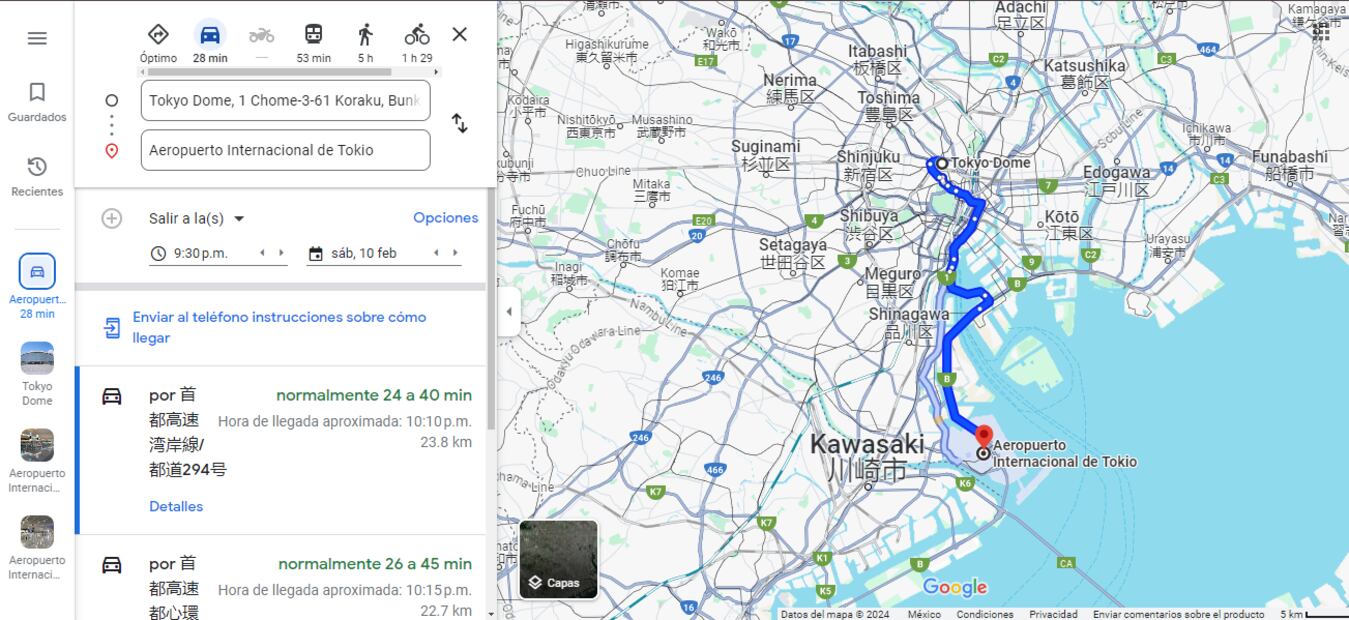Switch to walking directions
The height and width of the screenshot is (620, 1349).
pos(365,35)
